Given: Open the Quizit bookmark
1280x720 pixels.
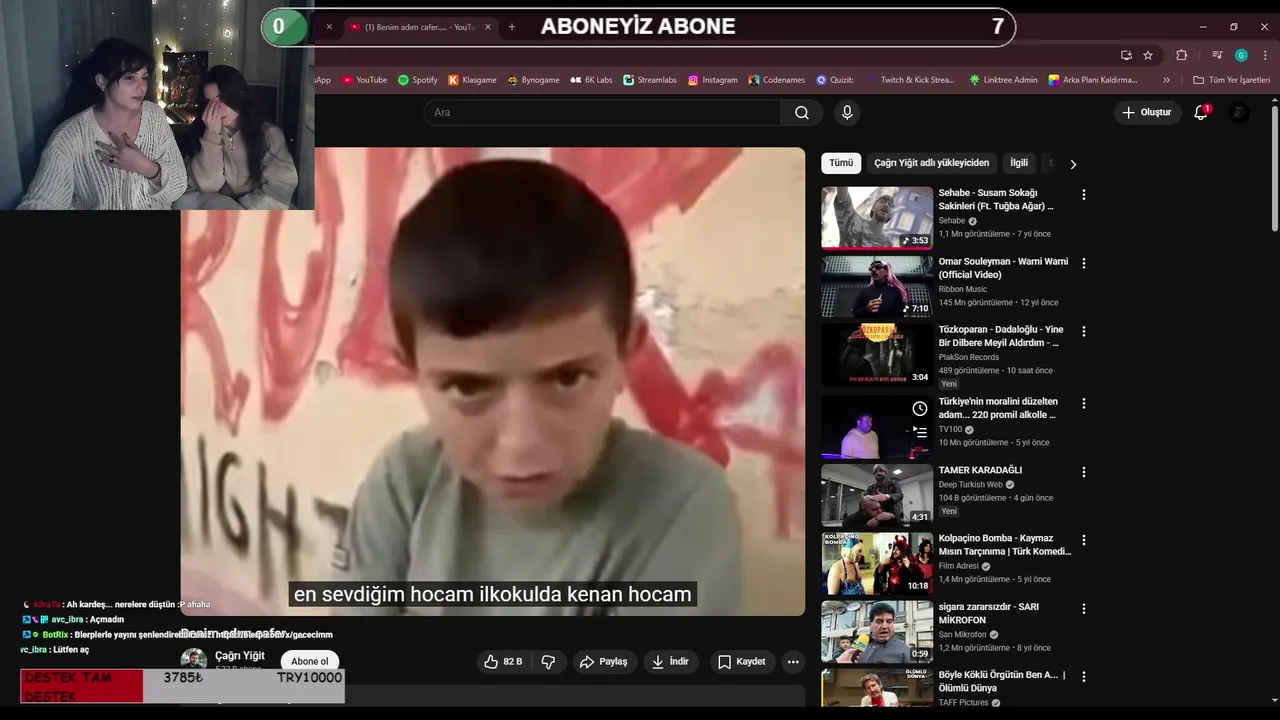Looking at the screenshot, I should [x=835, y=80].
